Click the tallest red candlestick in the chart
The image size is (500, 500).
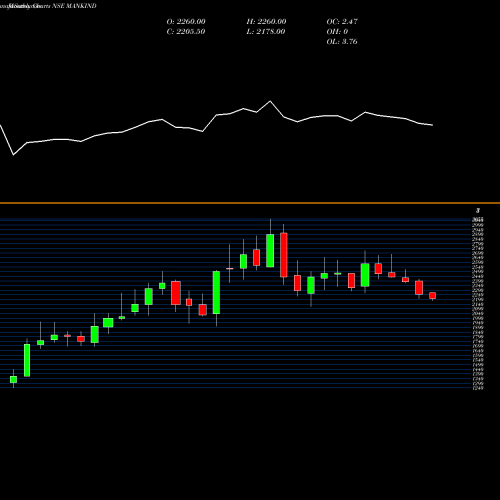coord(284,255)
